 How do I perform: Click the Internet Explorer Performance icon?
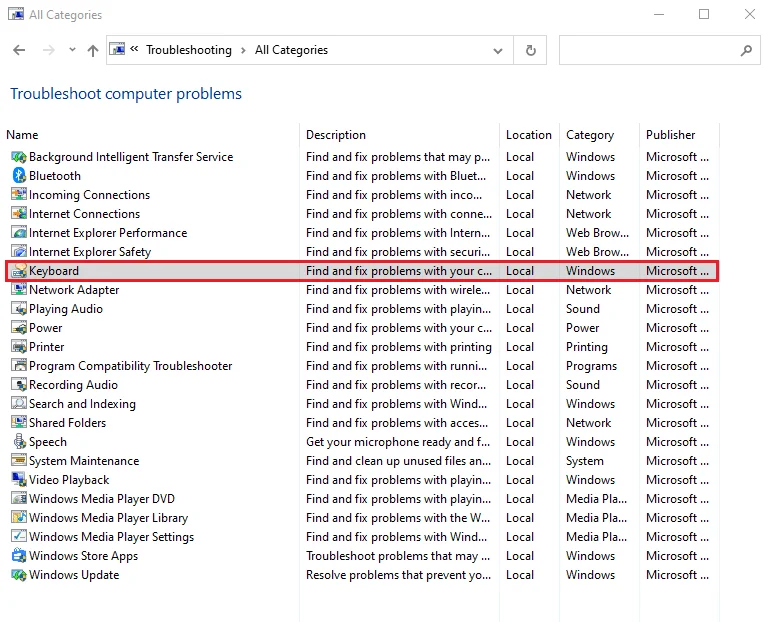pos(19,232)
